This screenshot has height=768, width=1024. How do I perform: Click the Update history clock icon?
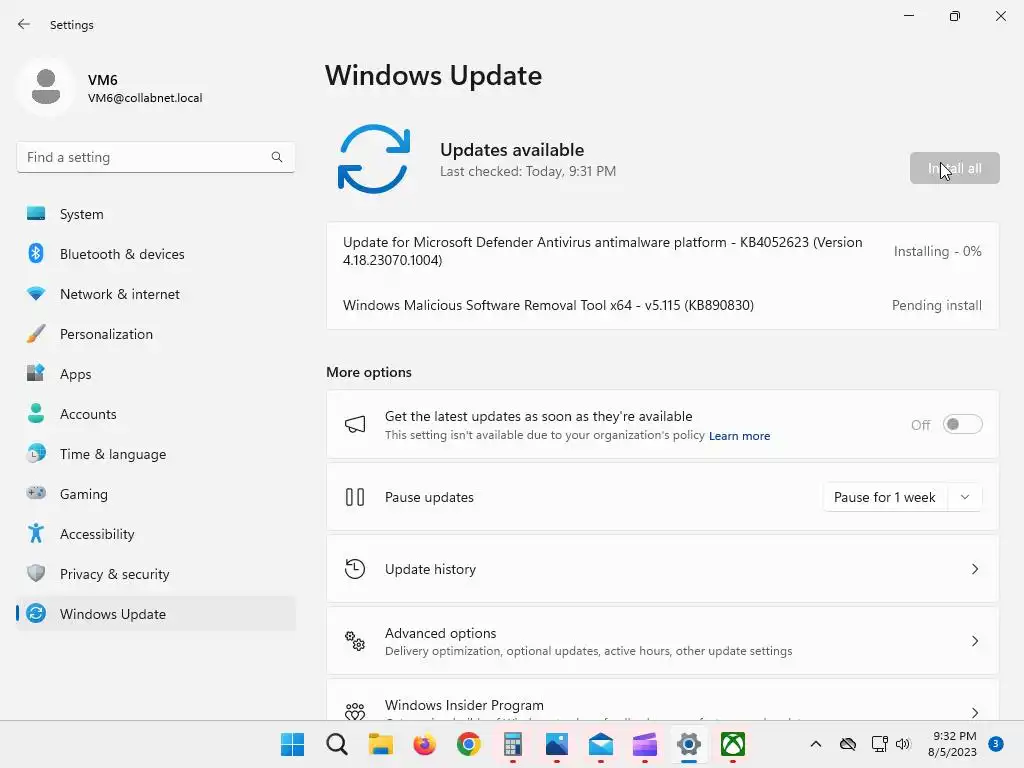[x=355, y=569]
